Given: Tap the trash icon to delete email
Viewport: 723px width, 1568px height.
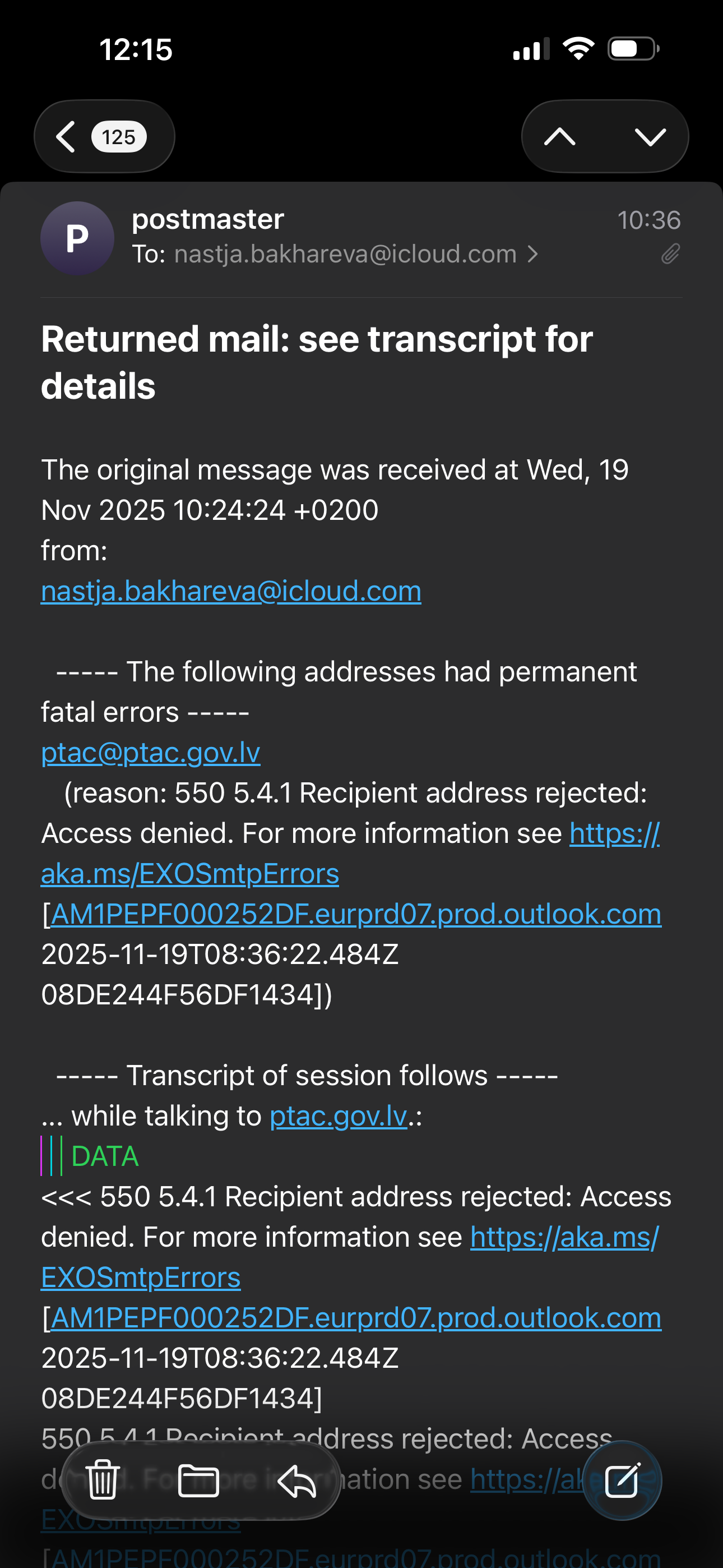Looking at the screenshot, I should (102, 1479).
